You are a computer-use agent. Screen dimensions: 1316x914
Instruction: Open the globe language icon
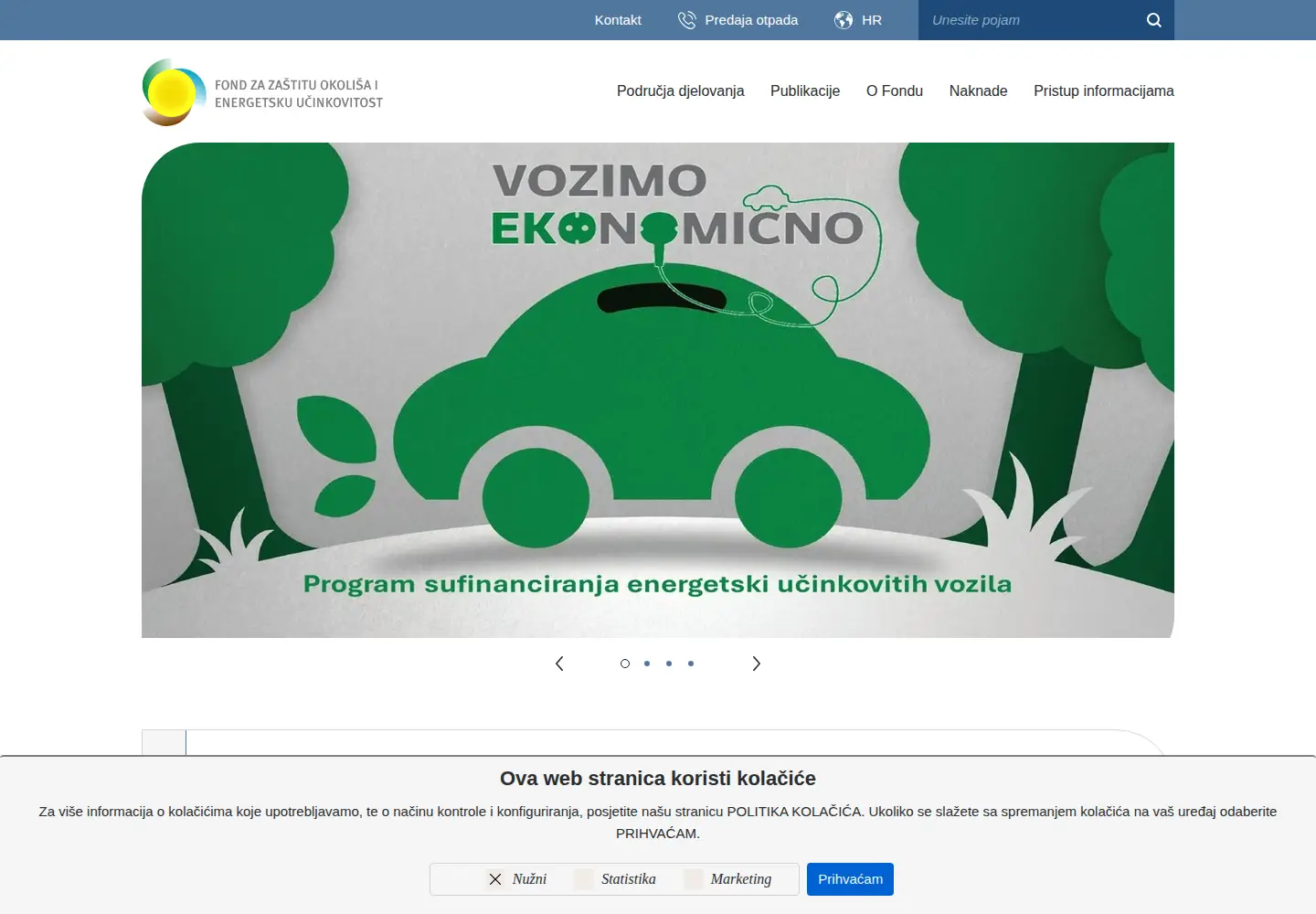click(x=844, y=20)
